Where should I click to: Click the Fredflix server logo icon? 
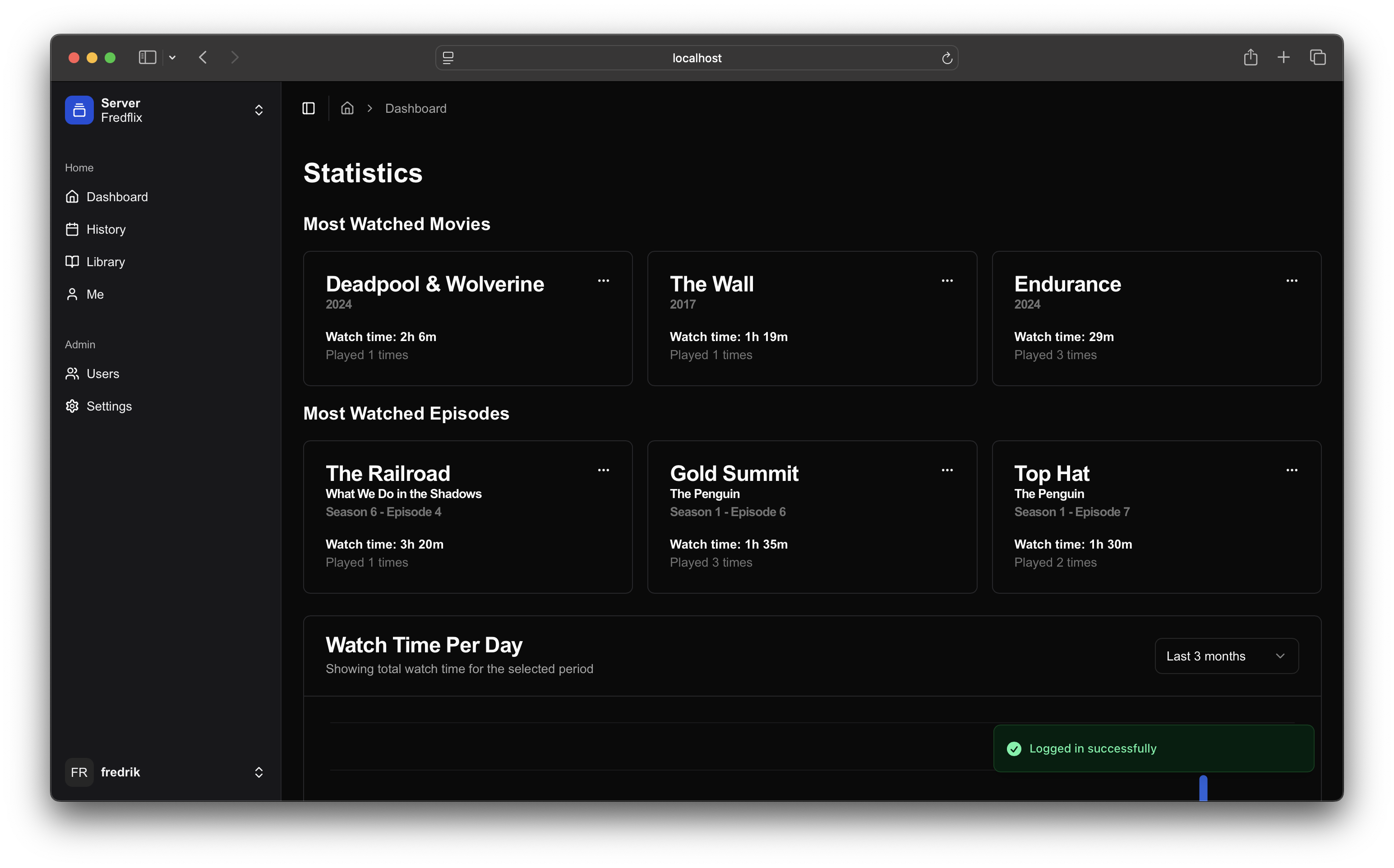[x=79, y=110]
